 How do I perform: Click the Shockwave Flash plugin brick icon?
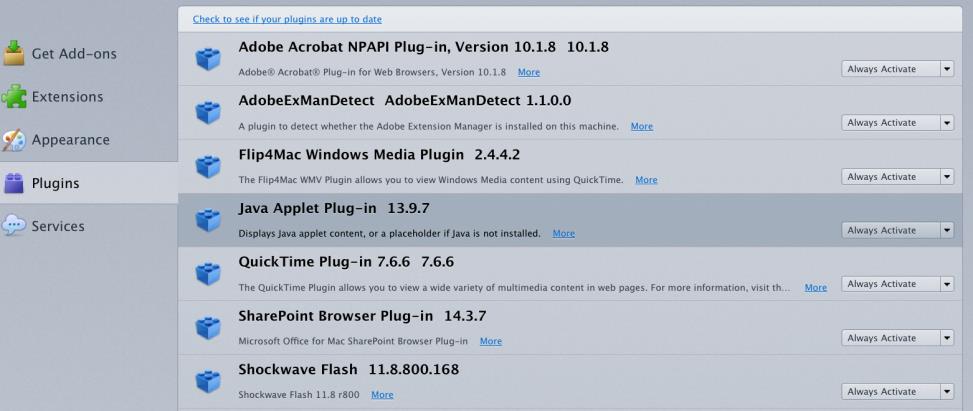pos(208,381)
